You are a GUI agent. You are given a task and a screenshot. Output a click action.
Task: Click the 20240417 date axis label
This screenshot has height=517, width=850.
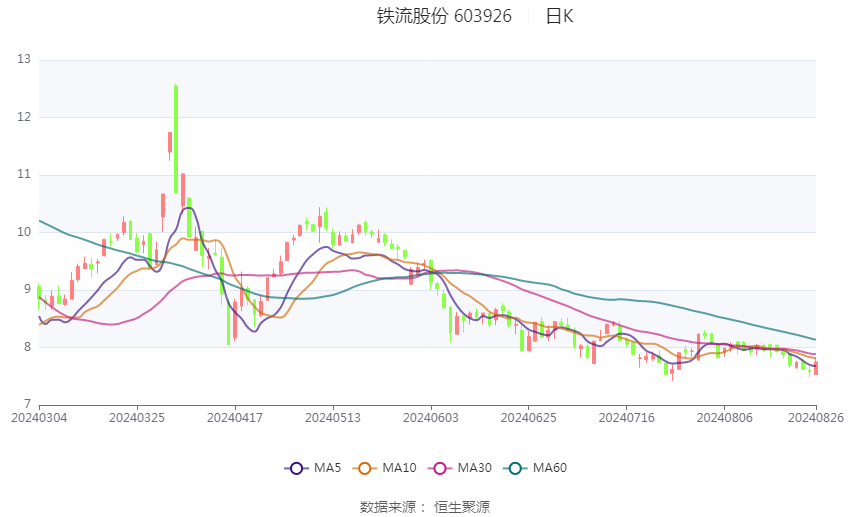(235, 418)
